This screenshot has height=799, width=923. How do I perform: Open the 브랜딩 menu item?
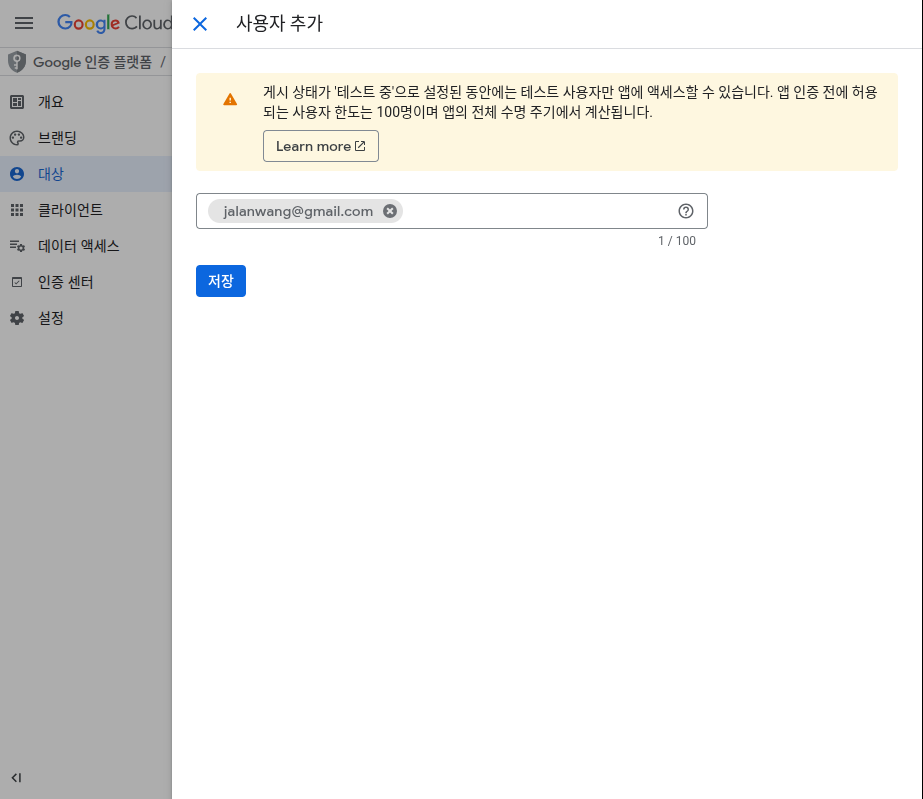(x=57, y=138)
